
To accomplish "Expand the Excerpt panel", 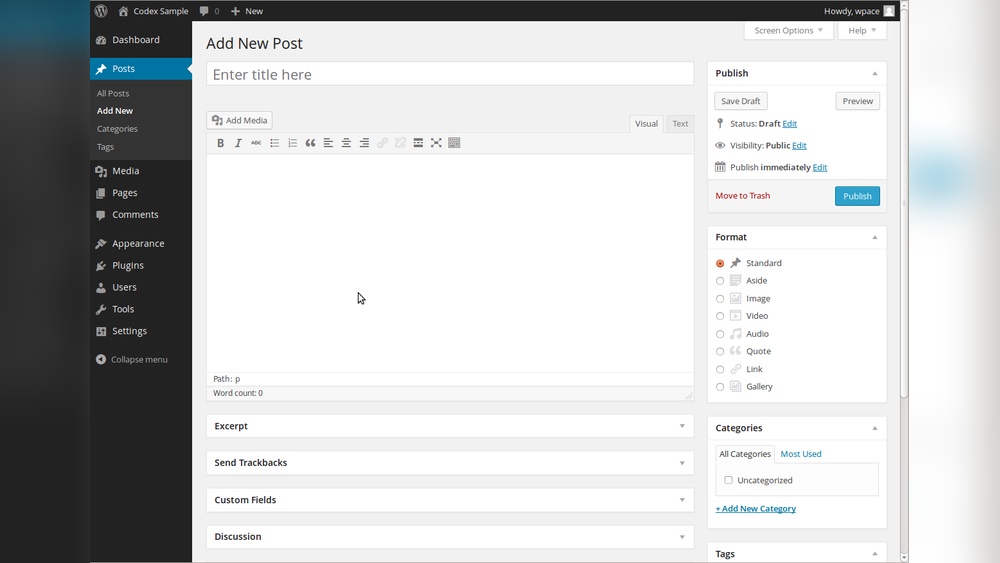I will click(x=682, y=426).
